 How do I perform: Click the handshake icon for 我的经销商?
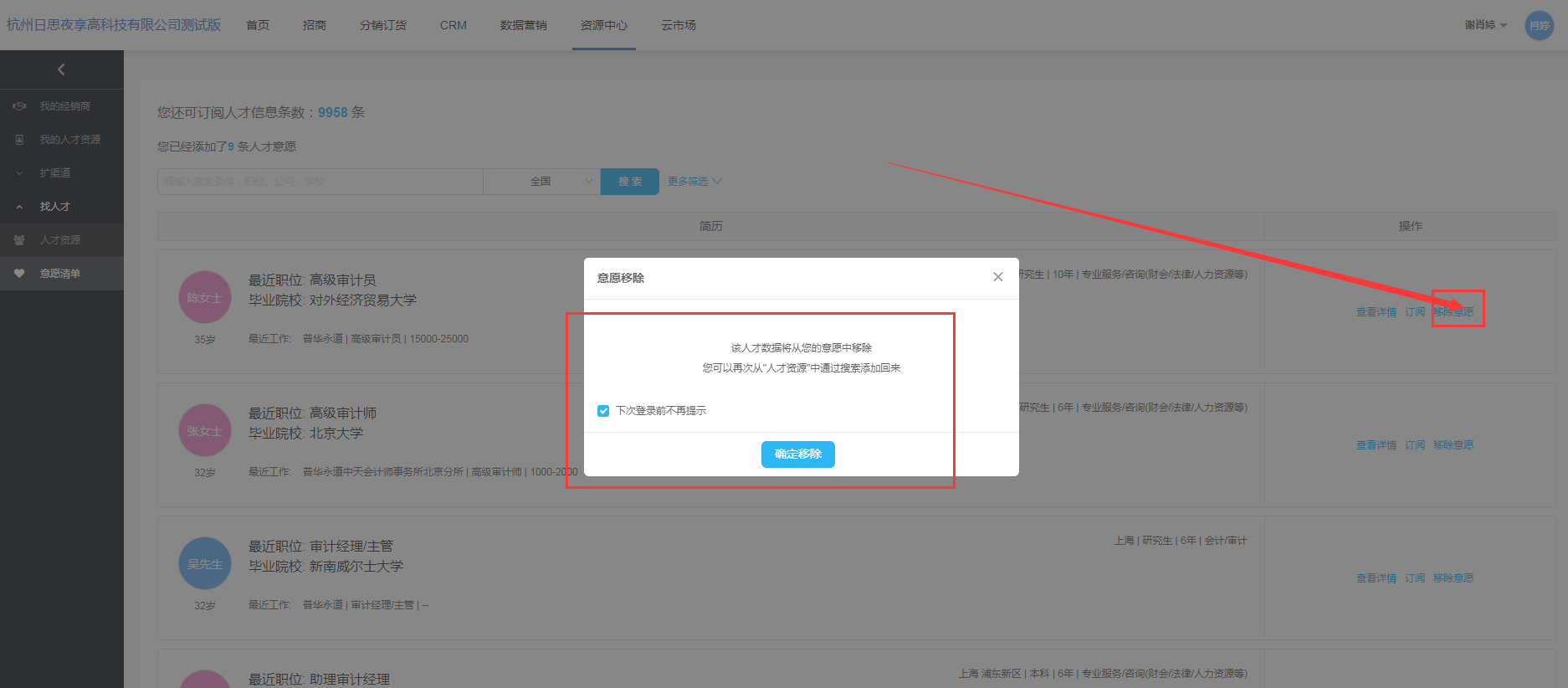[x=19, y=106]
